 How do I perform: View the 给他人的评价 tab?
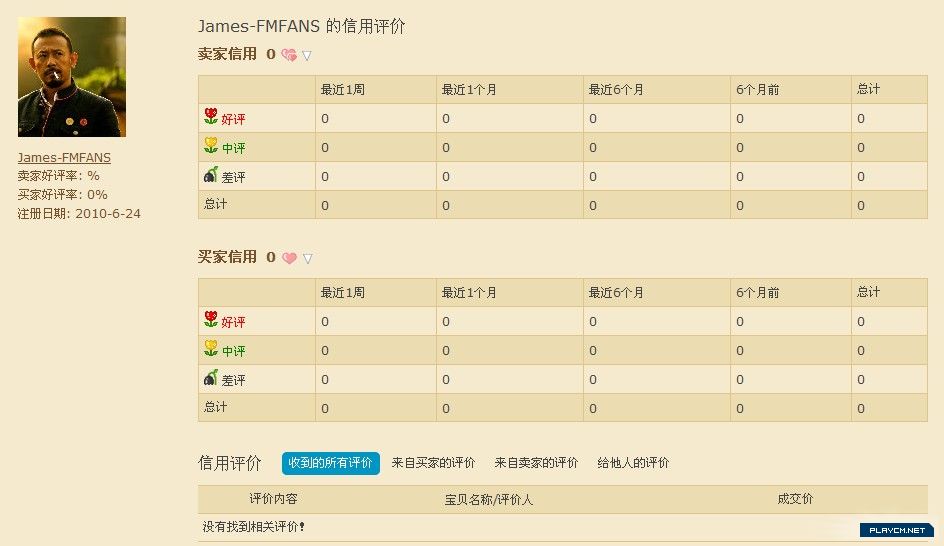pyautogui.click(x=633, y=463)
